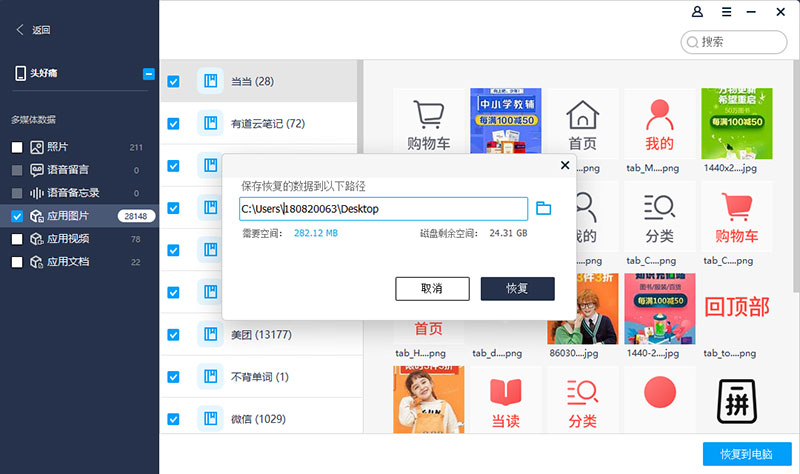
Task: Select the 分类 outline tab_C thumbnail
Action: tap(660, 216)
